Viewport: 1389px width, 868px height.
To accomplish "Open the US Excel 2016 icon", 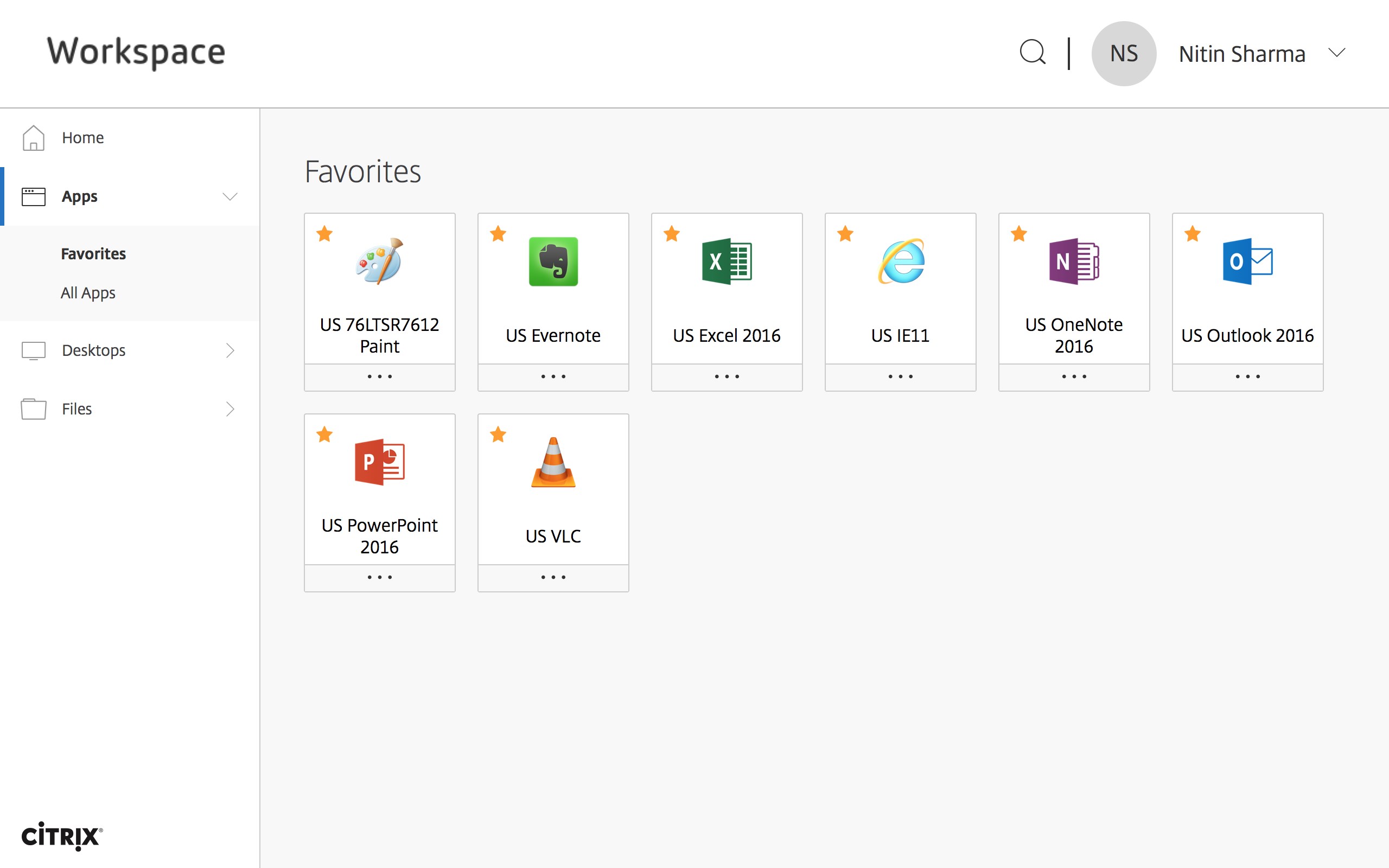I will (x=727, y=262).
